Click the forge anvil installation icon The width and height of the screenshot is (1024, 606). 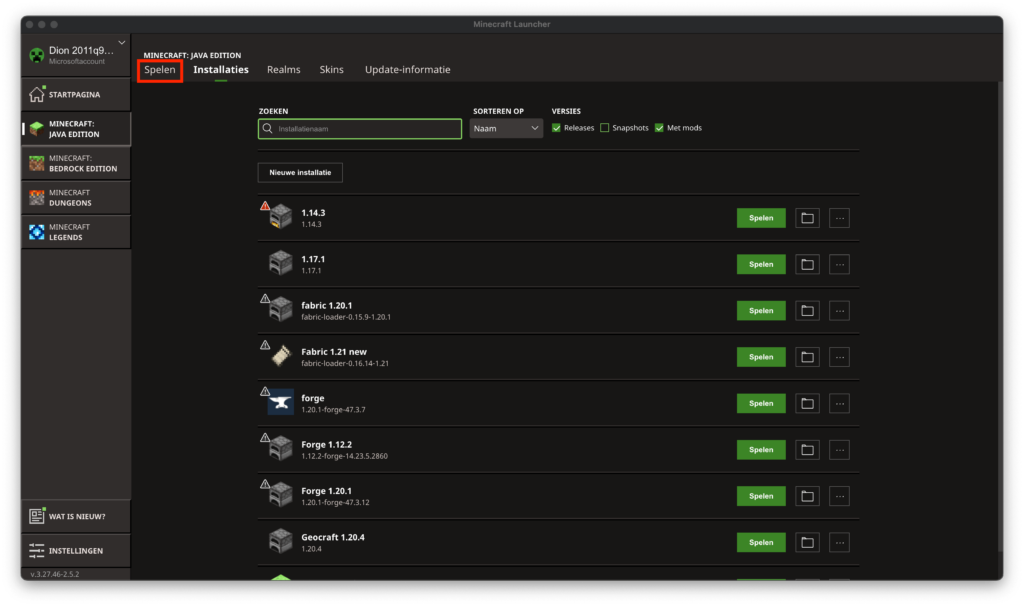pos(281,403)
